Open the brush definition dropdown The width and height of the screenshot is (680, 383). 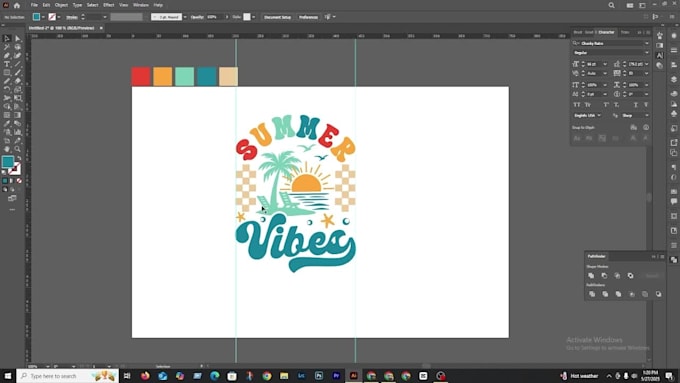coord(185,17)
